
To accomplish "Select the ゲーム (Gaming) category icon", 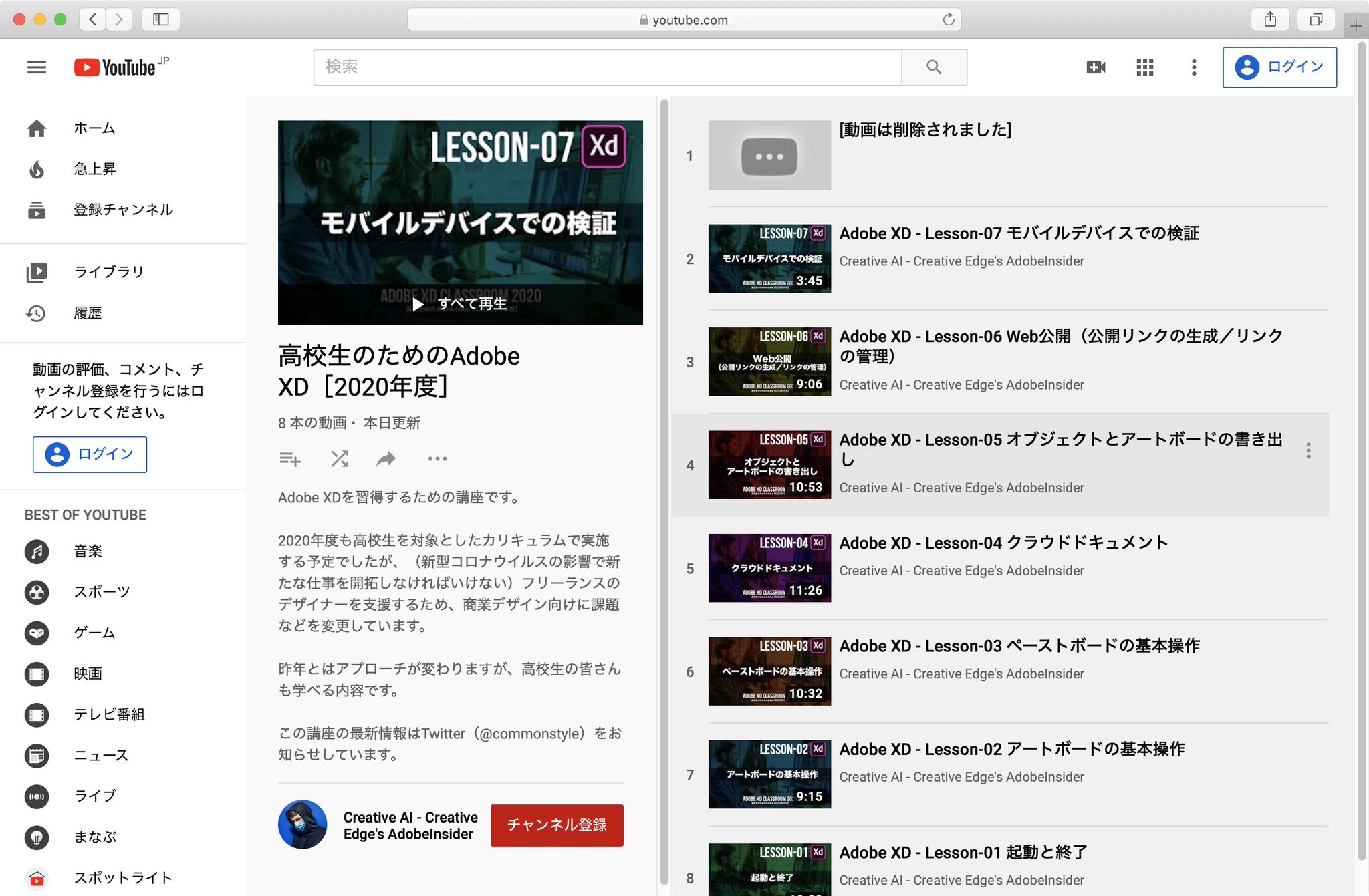I will point(37,633).
